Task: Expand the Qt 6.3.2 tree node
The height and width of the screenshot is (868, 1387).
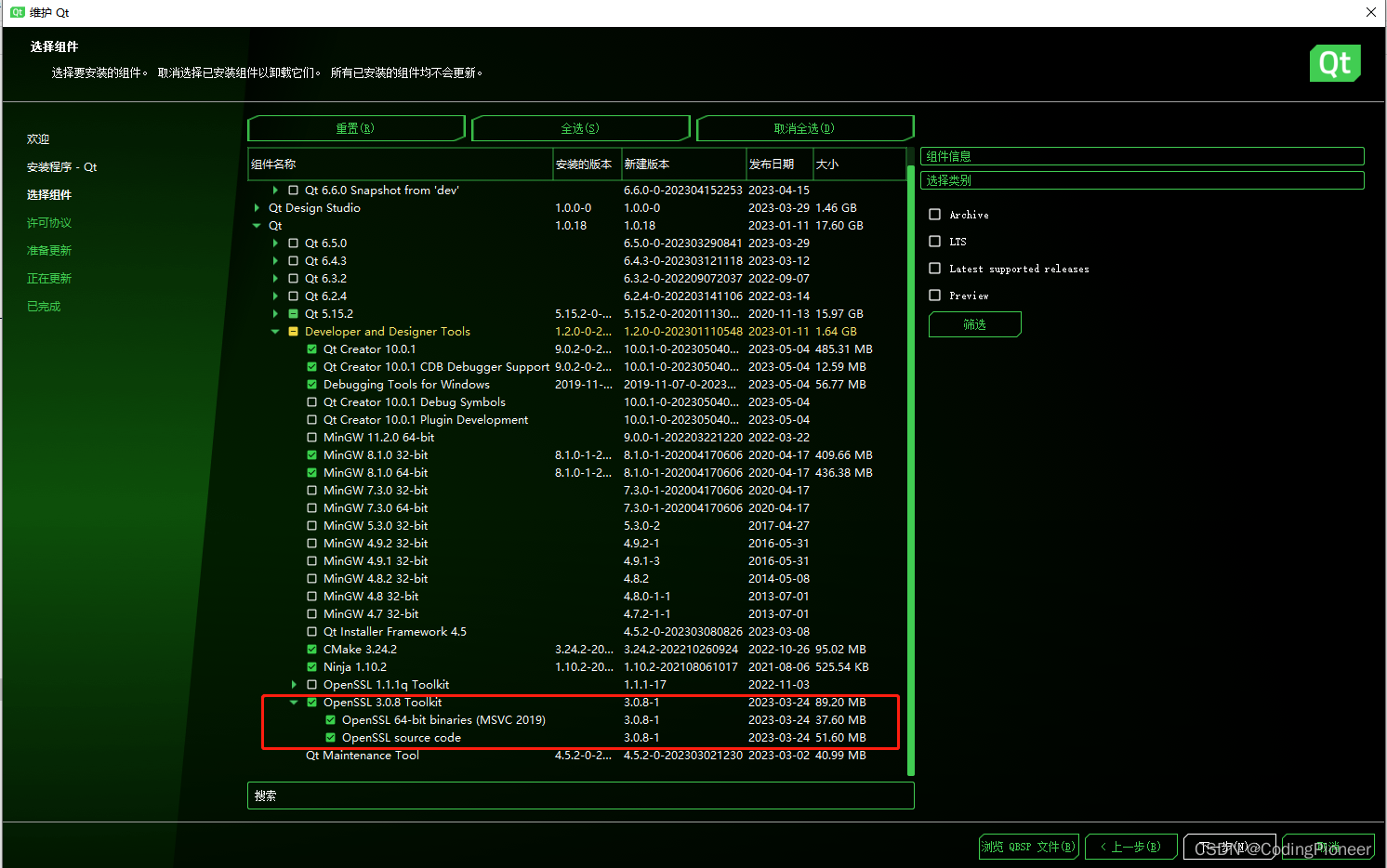Action: (275, 279)
